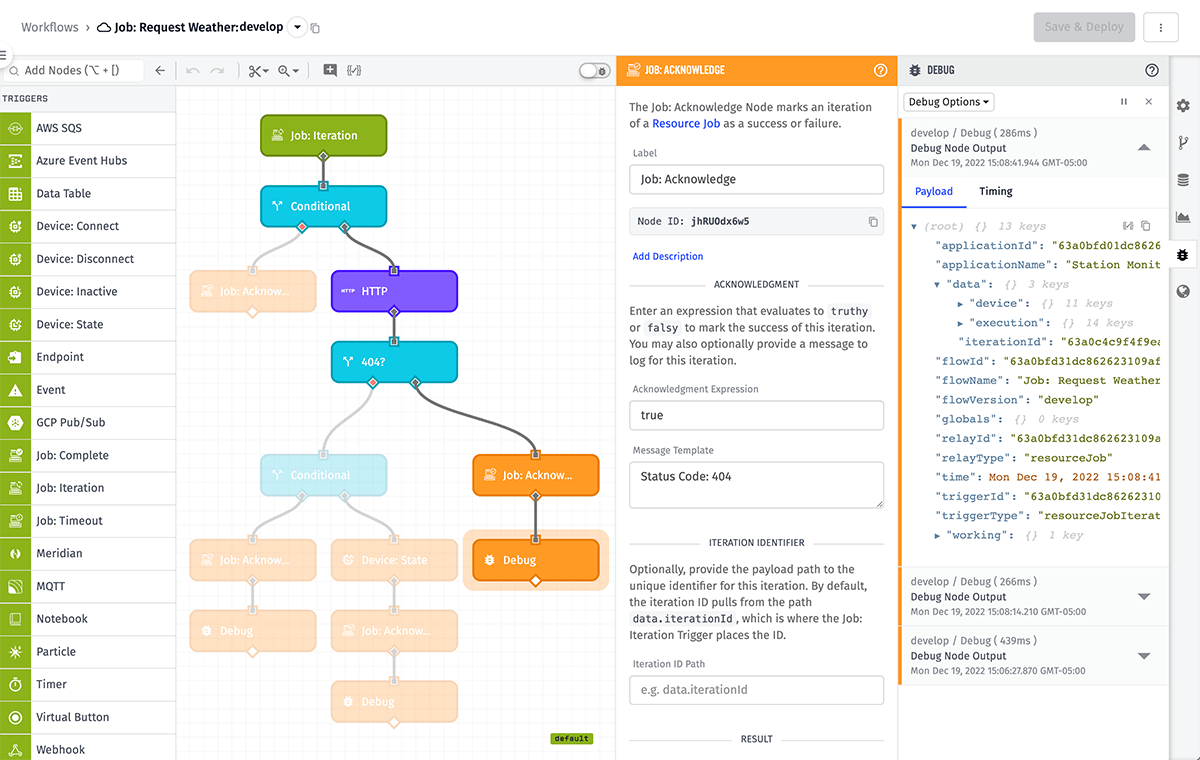The width and height of the screenshot is (1200, 760).
Task: Open the scissors edit dropdown
Action: coord(259,71)
